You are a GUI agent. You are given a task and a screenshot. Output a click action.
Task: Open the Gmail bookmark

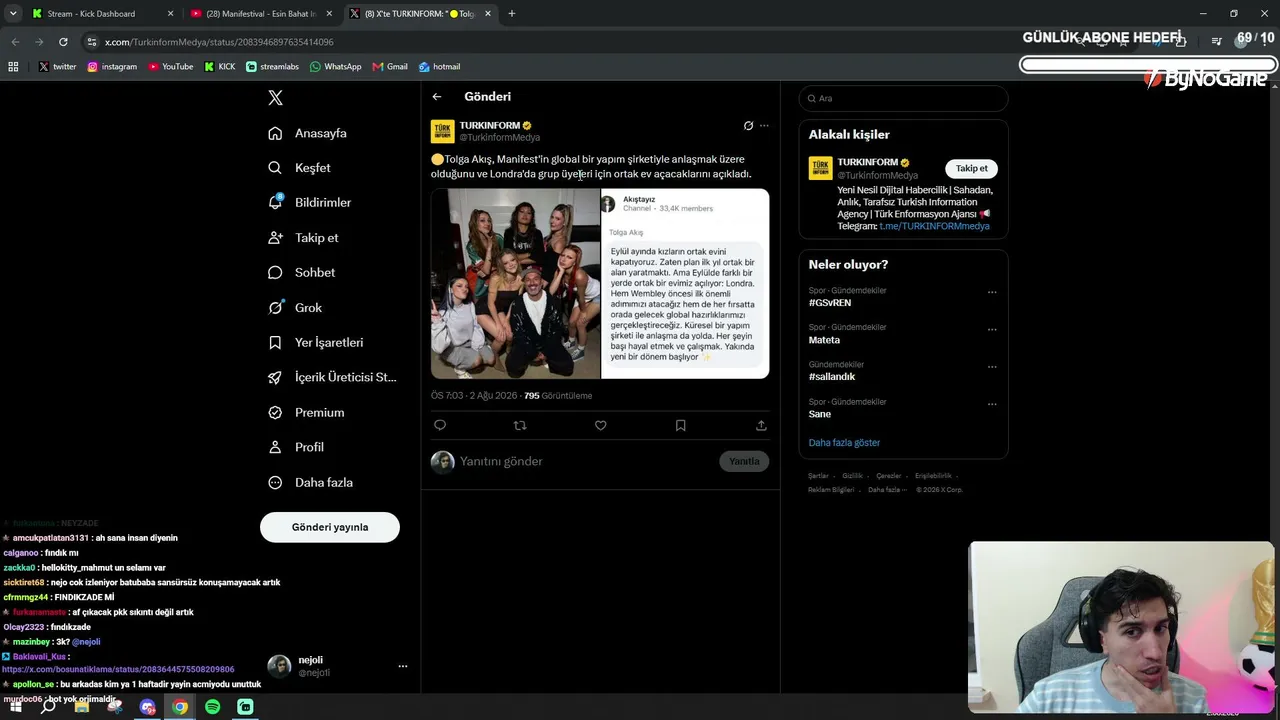pos(390,67)
